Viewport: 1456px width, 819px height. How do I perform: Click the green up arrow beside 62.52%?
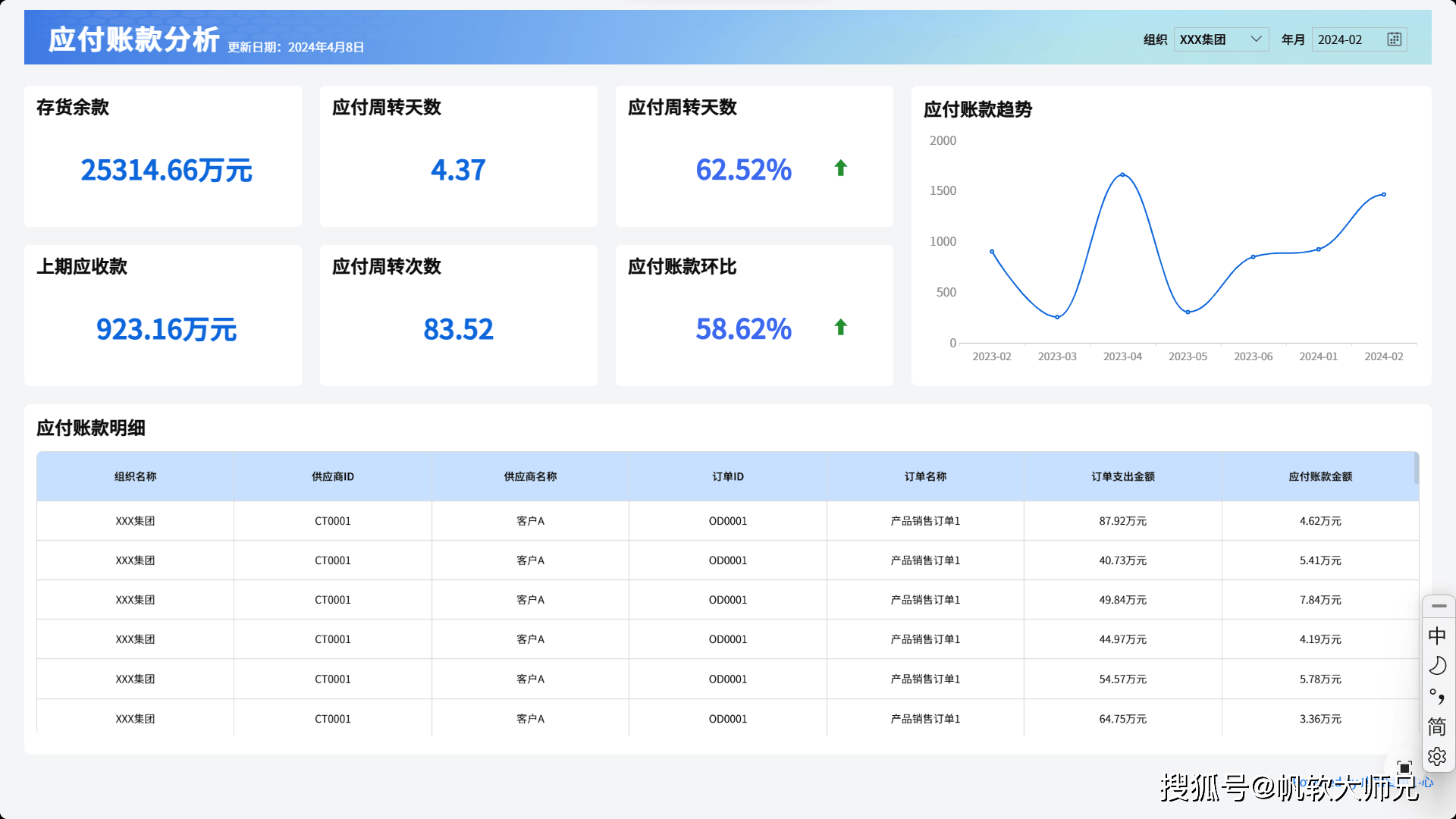point(840,168)
